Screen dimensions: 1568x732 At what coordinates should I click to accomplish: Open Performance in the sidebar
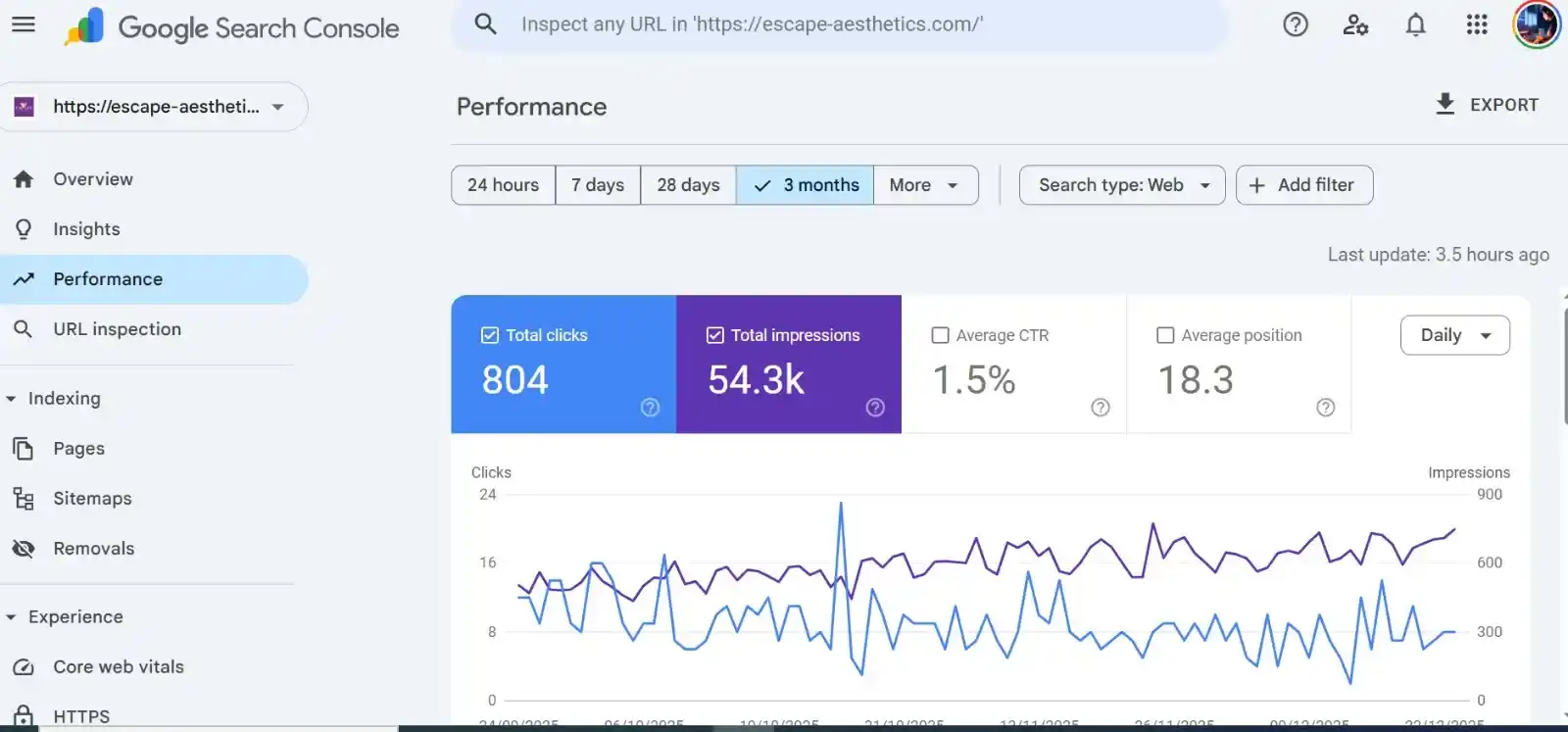[x=154, y=279]
